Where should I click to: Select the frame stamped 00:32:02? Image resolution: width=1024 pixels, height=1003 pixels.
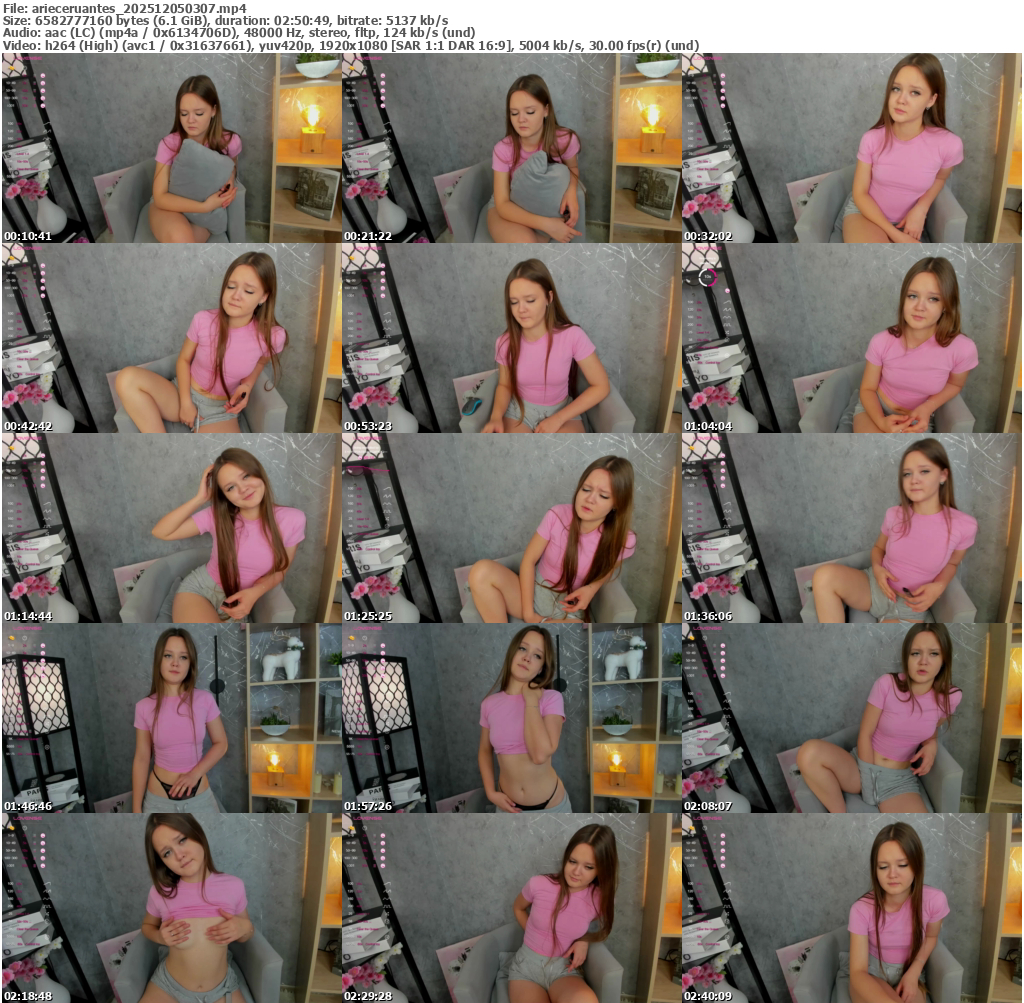852,148
